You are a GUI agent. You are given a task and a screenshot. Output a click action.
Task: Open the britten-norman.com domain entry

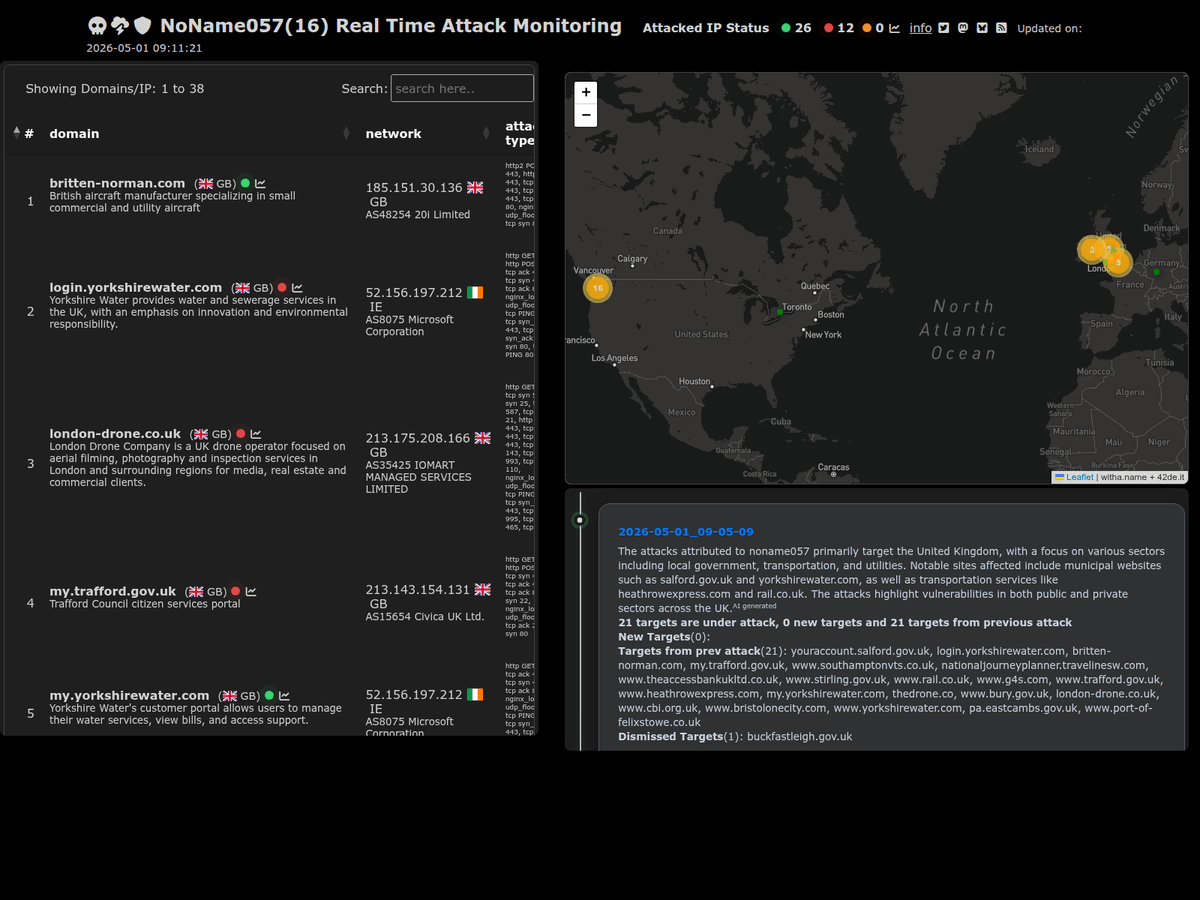point(117,183)
